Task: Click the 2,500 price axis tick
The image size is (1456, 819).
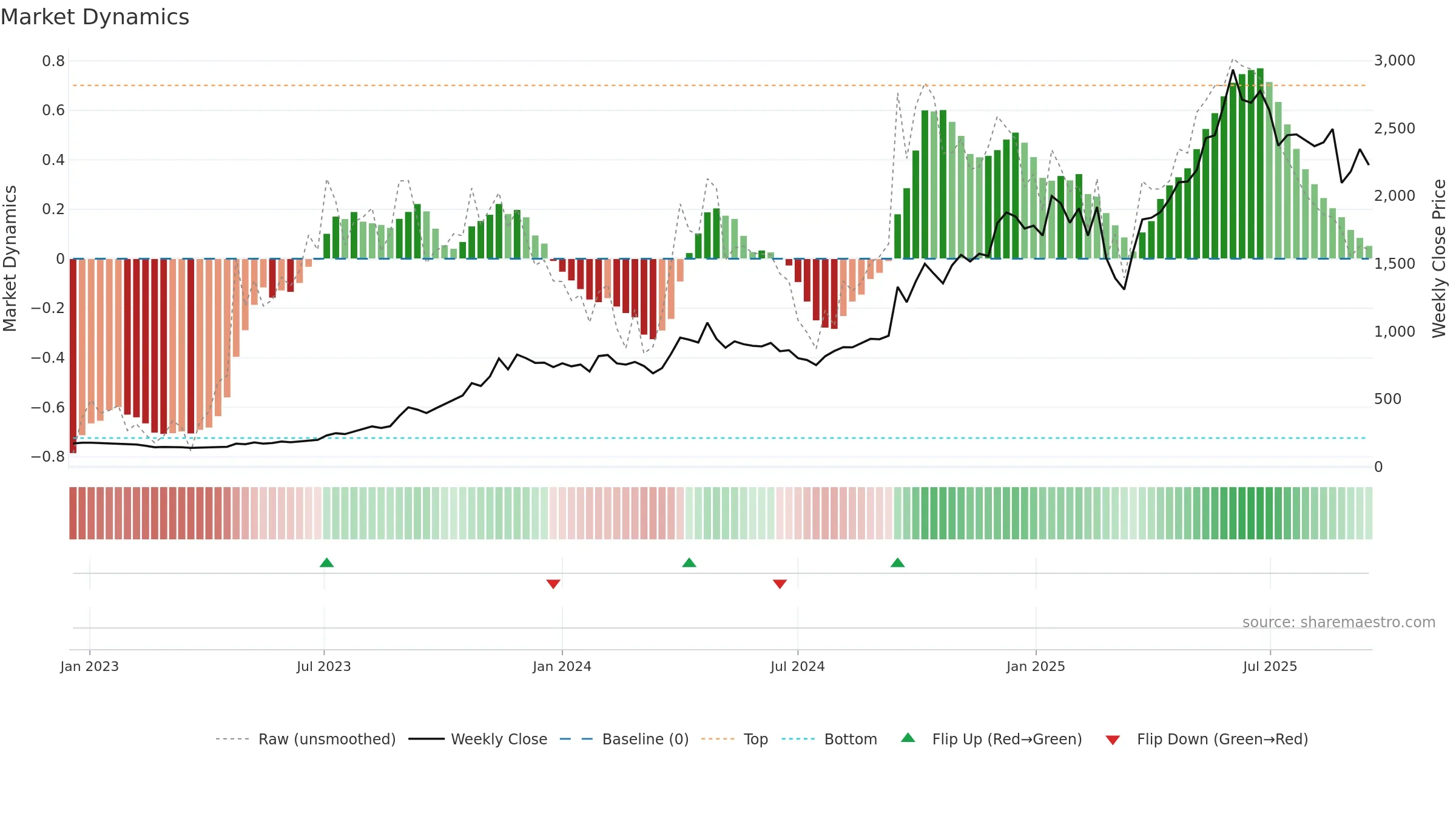Action: (1395, 129)
